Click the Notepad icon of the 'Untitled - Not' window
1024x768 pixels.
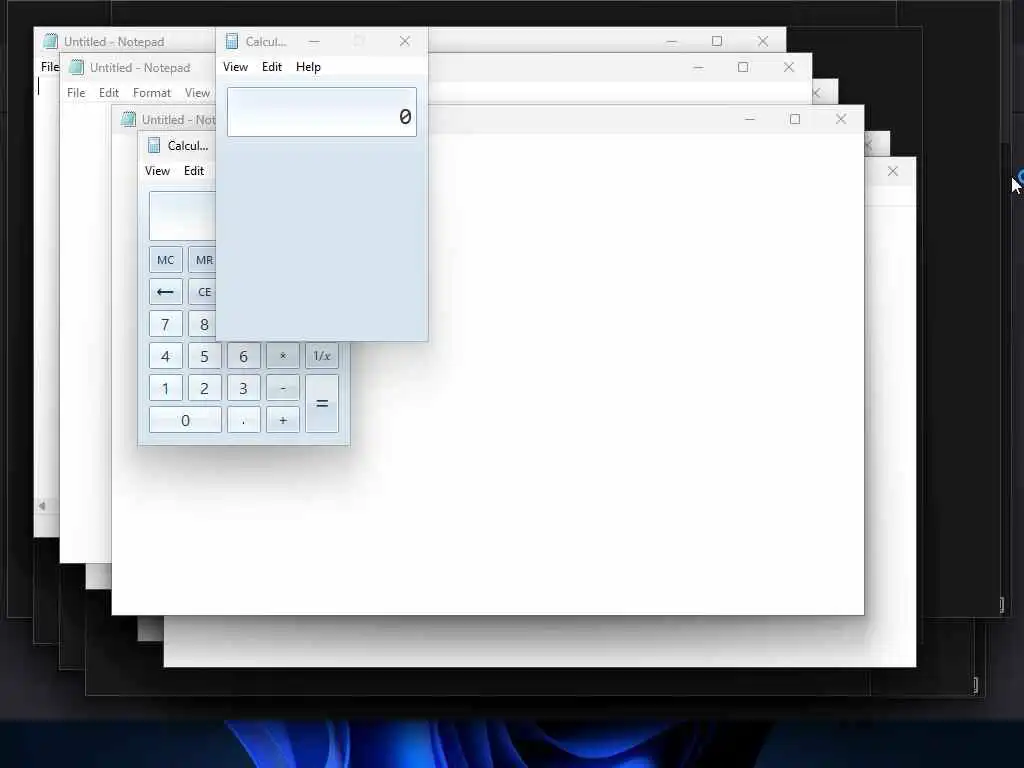(129, 119)
